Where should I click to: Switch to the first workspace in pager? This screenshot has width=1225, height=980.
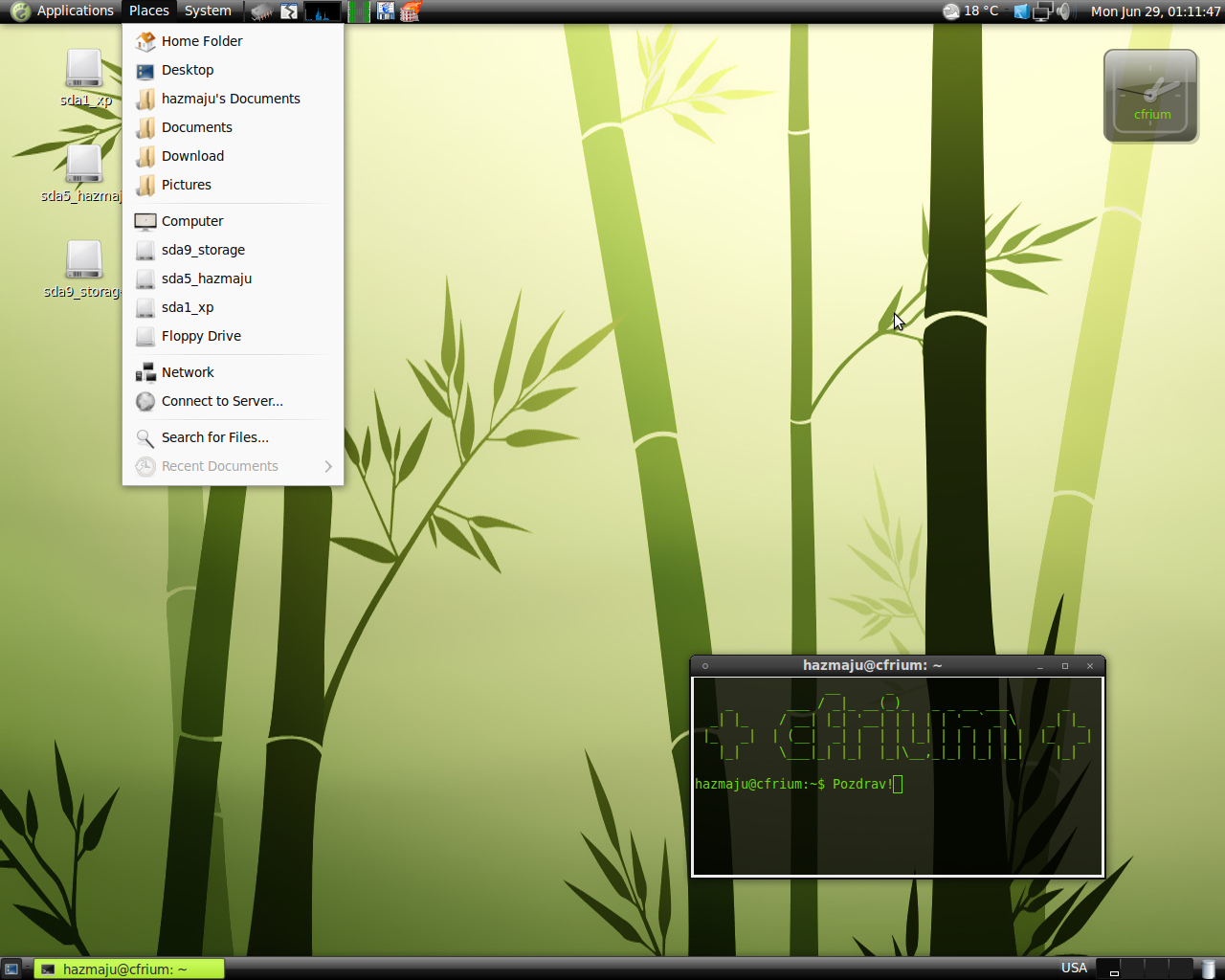1108,969
